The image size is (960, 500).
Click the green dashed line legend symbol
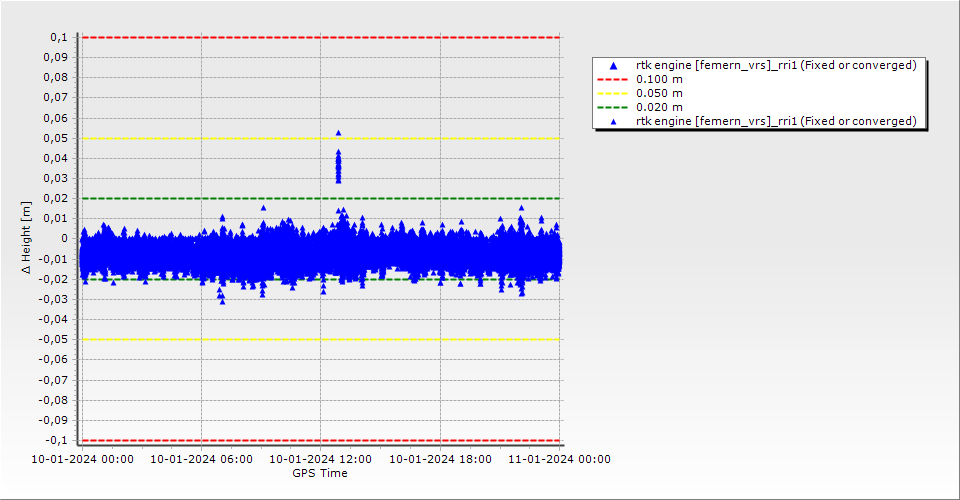(614, 107)
